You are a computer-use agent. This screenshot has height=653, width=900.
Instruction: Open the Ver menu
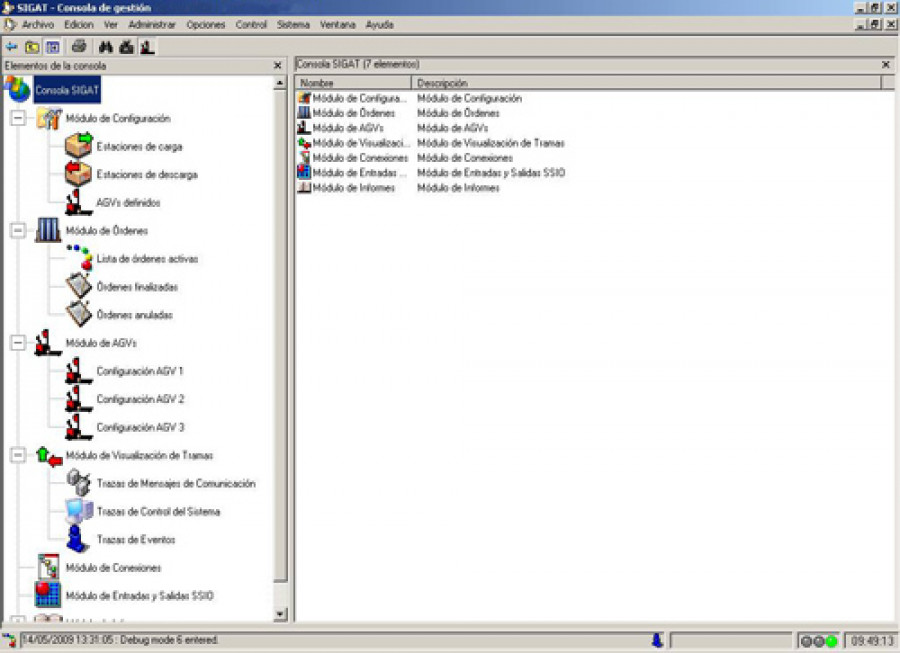(x=111, y=25)
